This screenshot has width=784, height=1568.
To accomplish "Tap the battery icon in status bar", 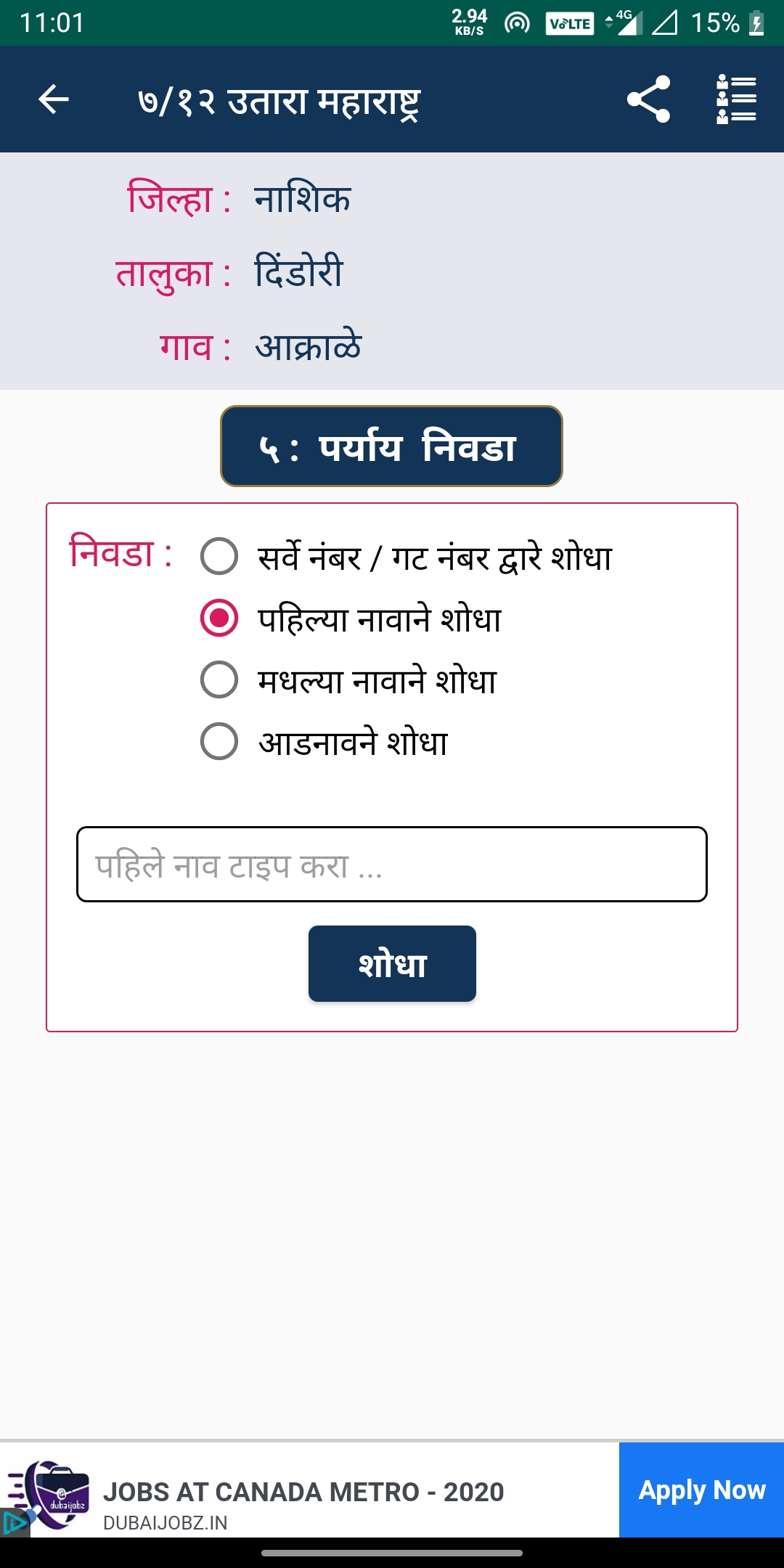I will 756,23.
